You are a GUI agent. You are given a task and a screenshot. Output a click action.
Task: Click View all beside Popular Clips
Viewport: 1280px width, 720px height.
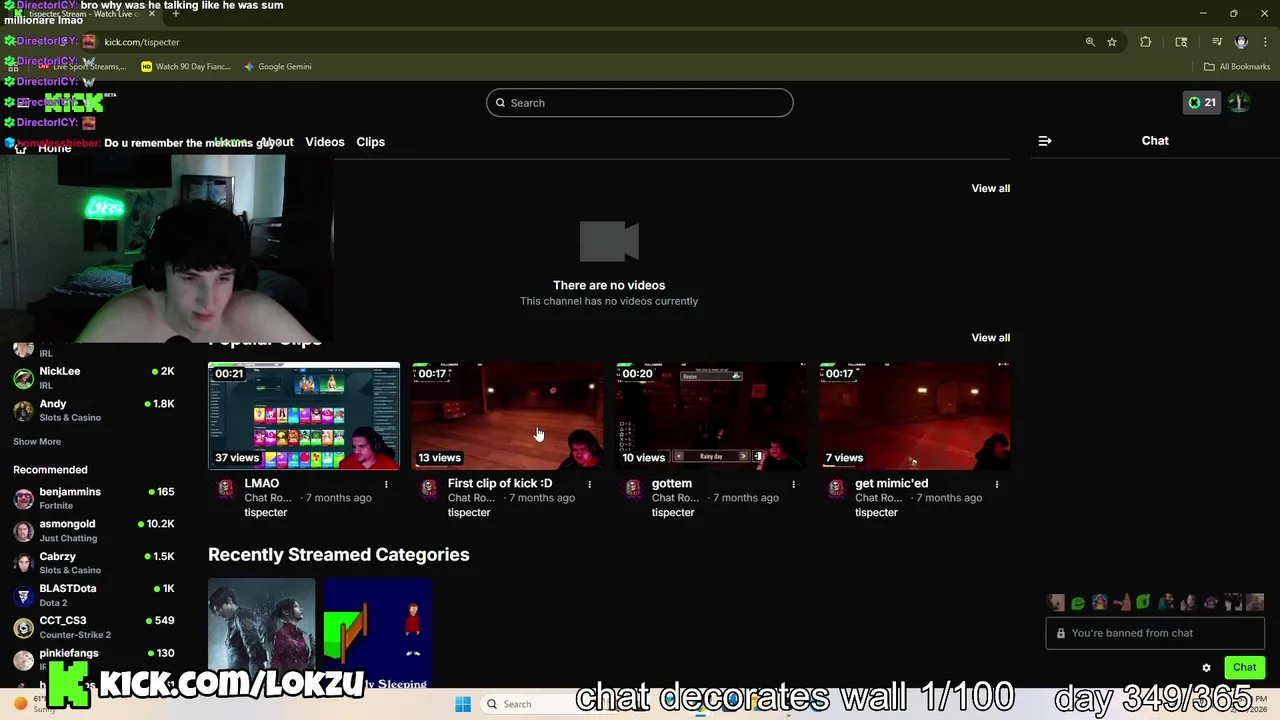(x=991, y=337)
